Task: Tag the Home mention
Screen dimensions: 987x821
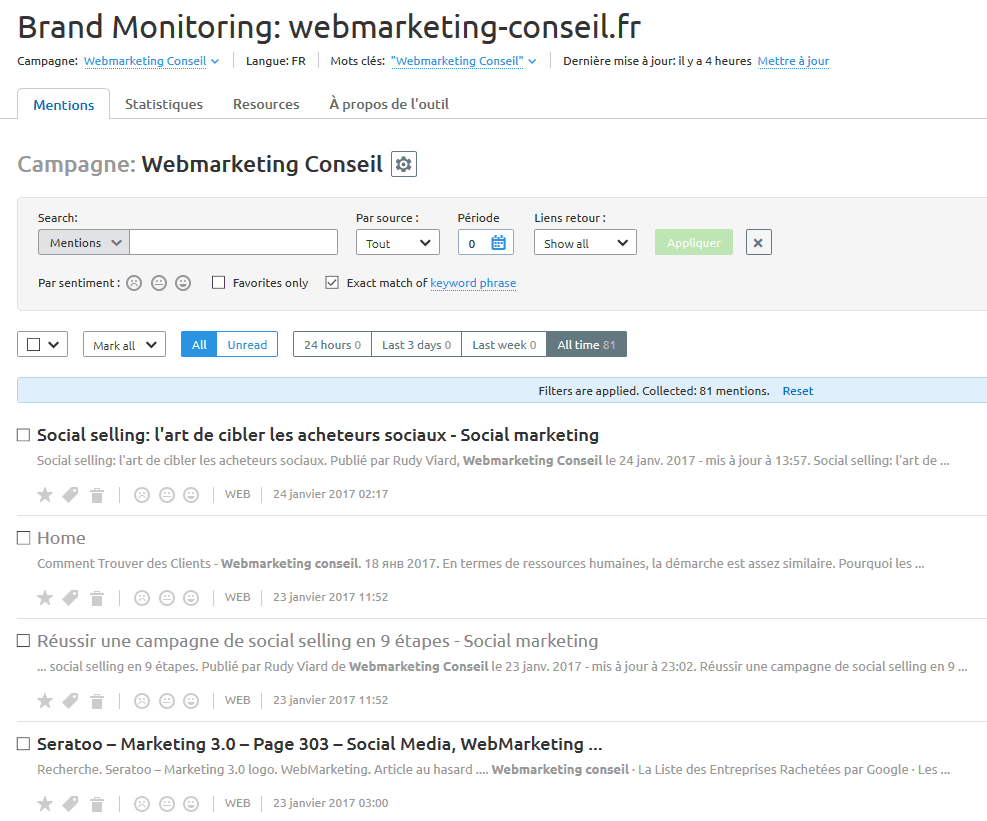Action: click(70, 597)
